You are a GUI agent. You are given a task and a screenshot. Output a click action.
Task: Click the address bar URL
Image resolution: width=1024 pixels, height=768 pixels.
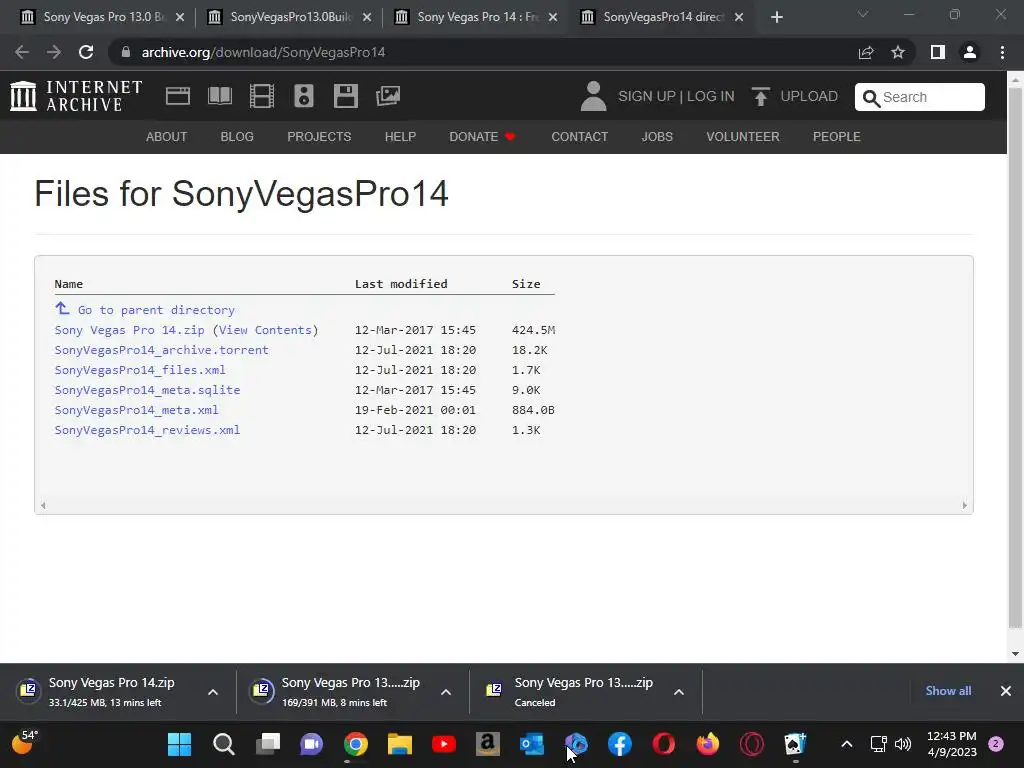[x=263, y=52]
